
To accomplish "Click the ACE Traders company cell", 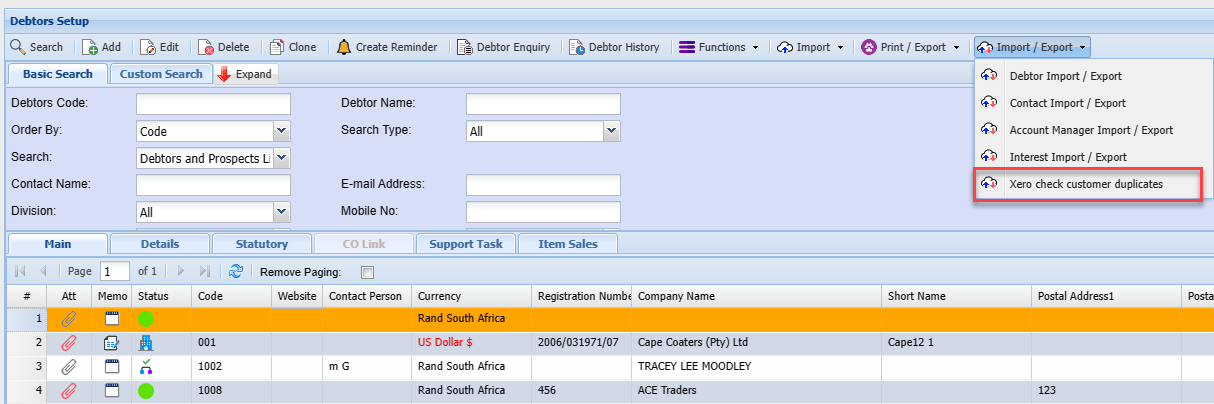I will tap(756, 391).
